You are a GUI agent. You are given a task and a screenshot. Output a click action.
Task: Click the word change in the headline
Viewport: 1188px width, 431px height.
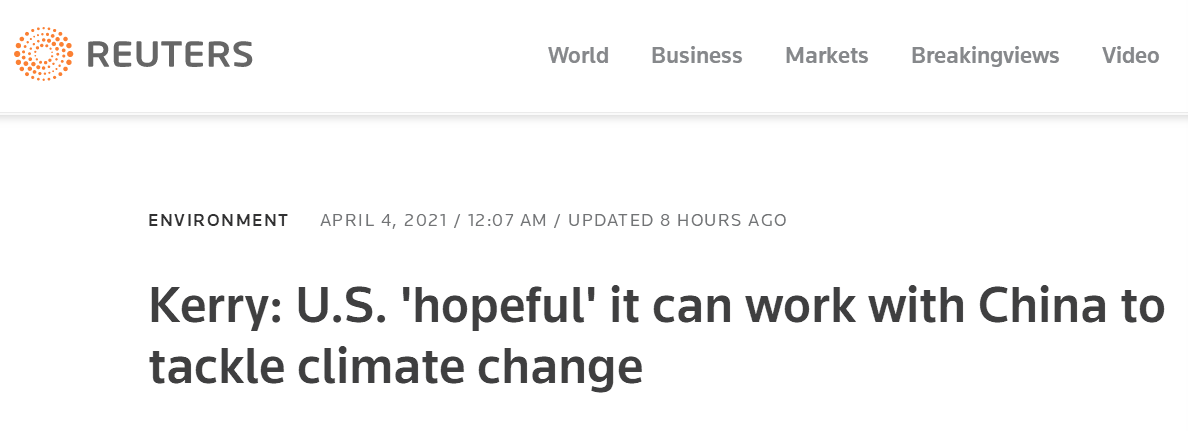coord(562,366)
